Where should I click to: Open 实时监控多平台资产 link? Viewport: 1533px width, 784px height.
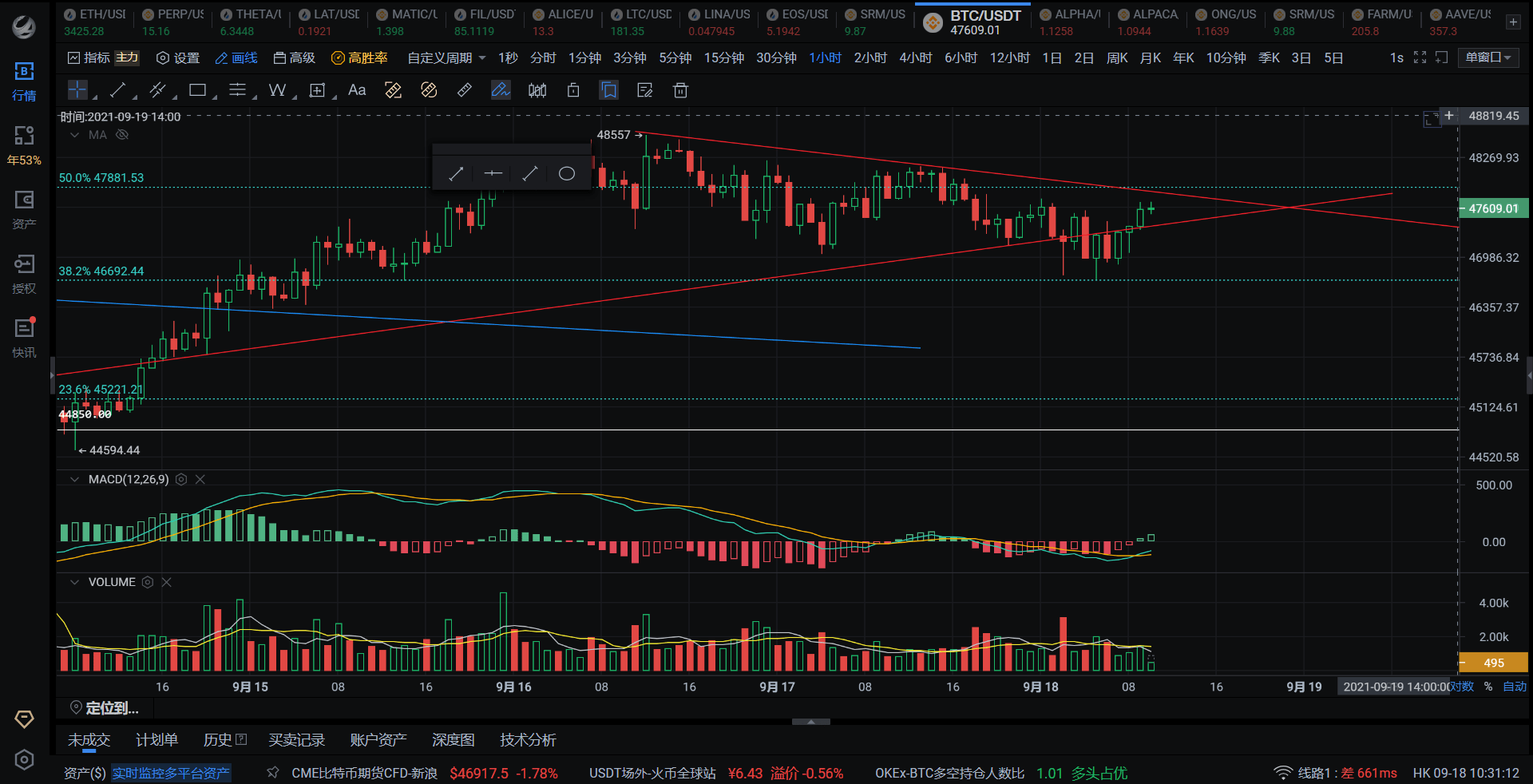(x=171, y=774)
